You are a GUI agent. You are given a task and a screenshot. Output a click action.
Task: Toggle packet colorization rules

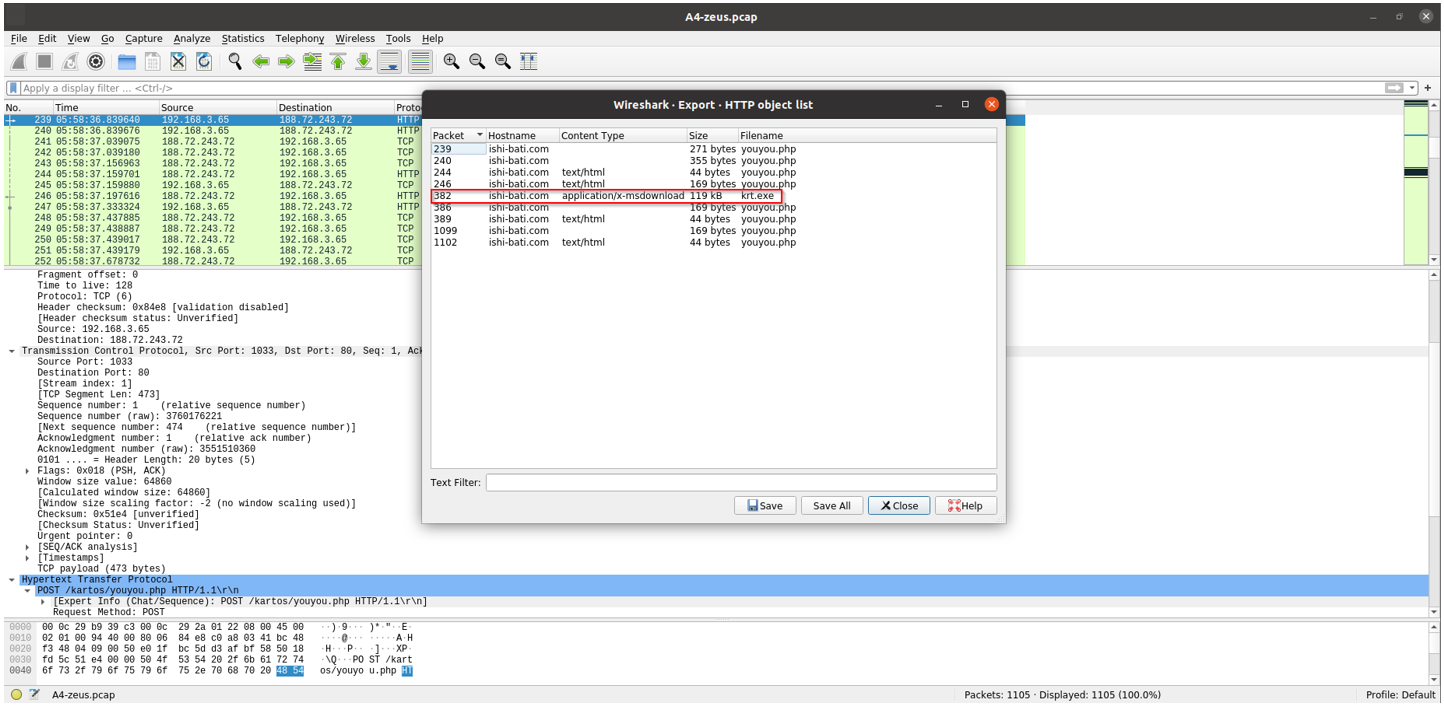tap(420, 62)
